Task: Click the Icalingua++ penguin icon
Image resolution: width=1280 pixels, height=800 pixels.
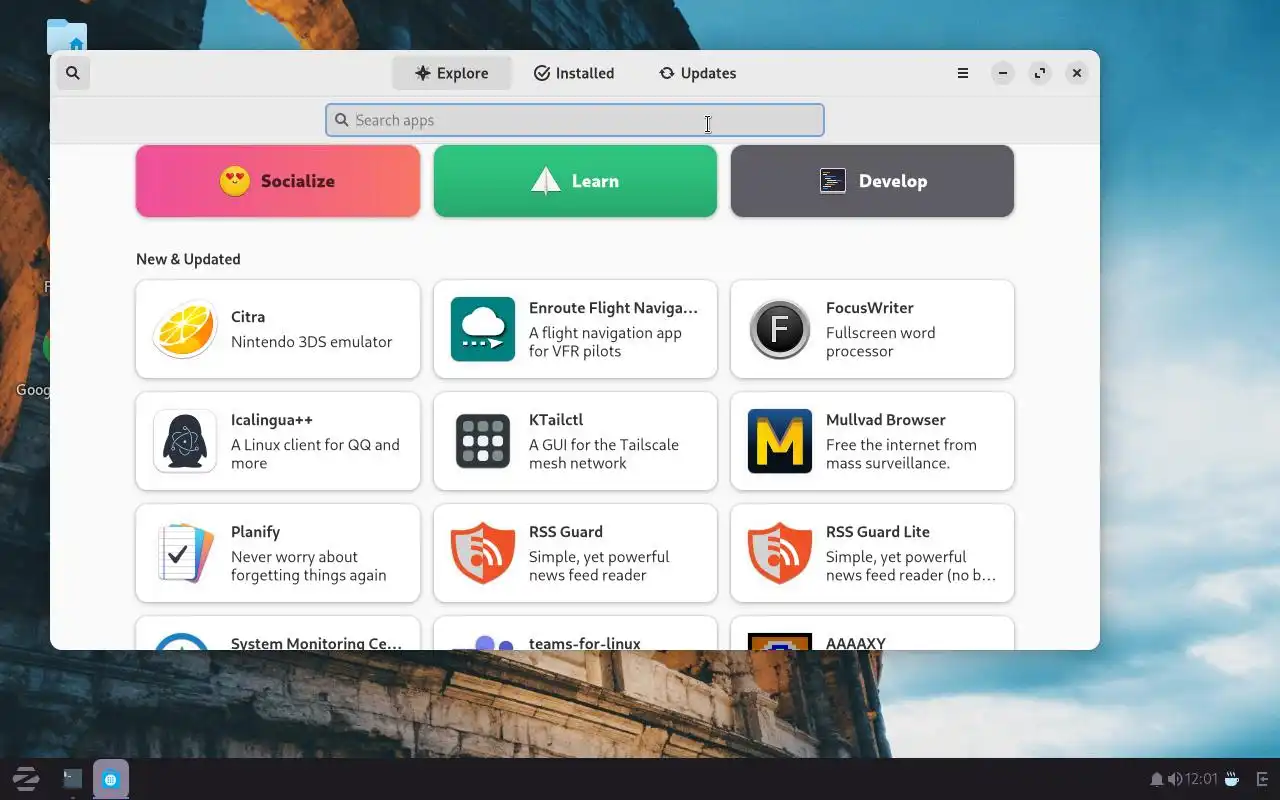Action: (x=185, y=441)
